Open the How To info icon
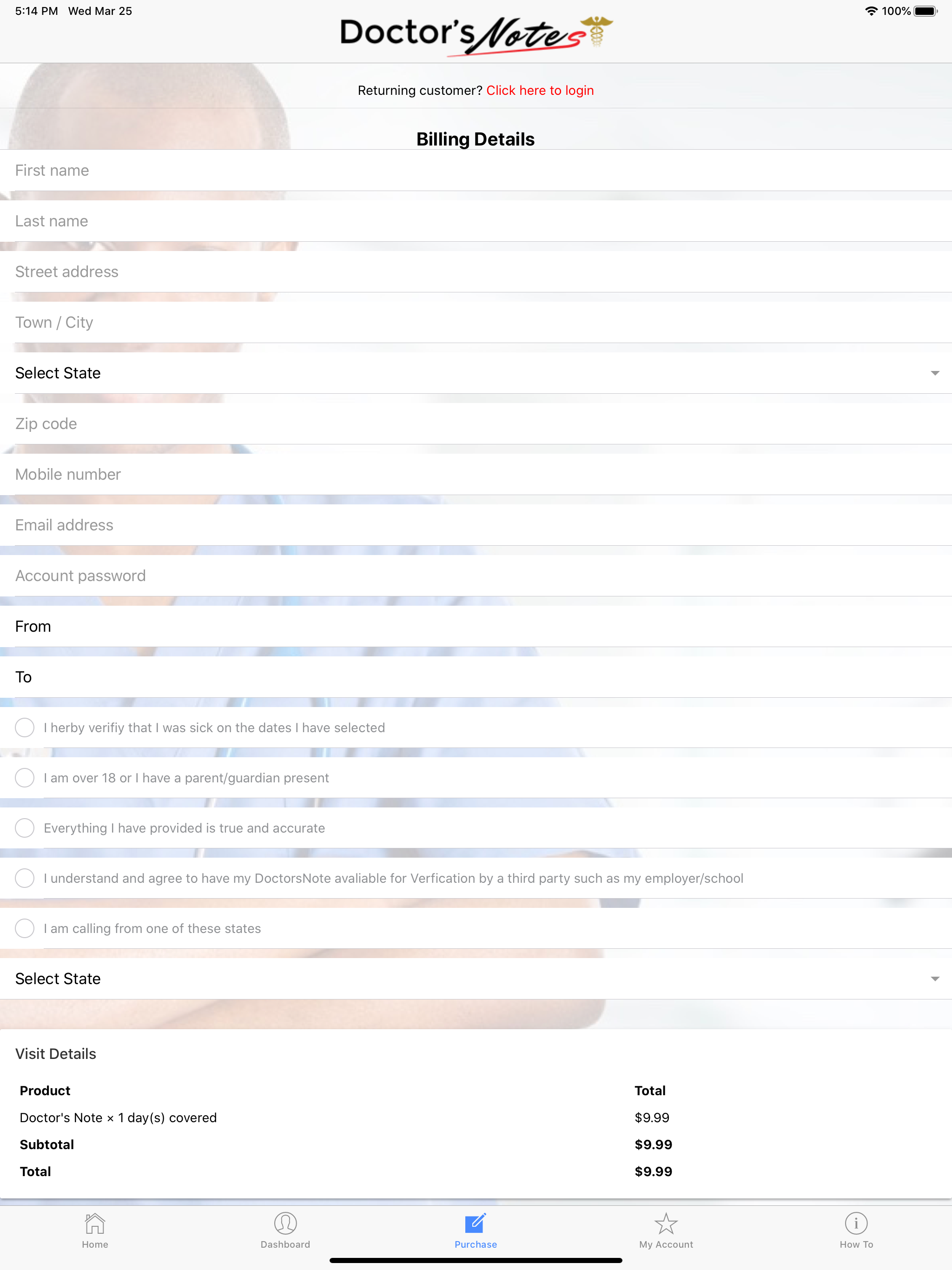The height and width of the screenshot is (1270, 952). (856, 1223)
